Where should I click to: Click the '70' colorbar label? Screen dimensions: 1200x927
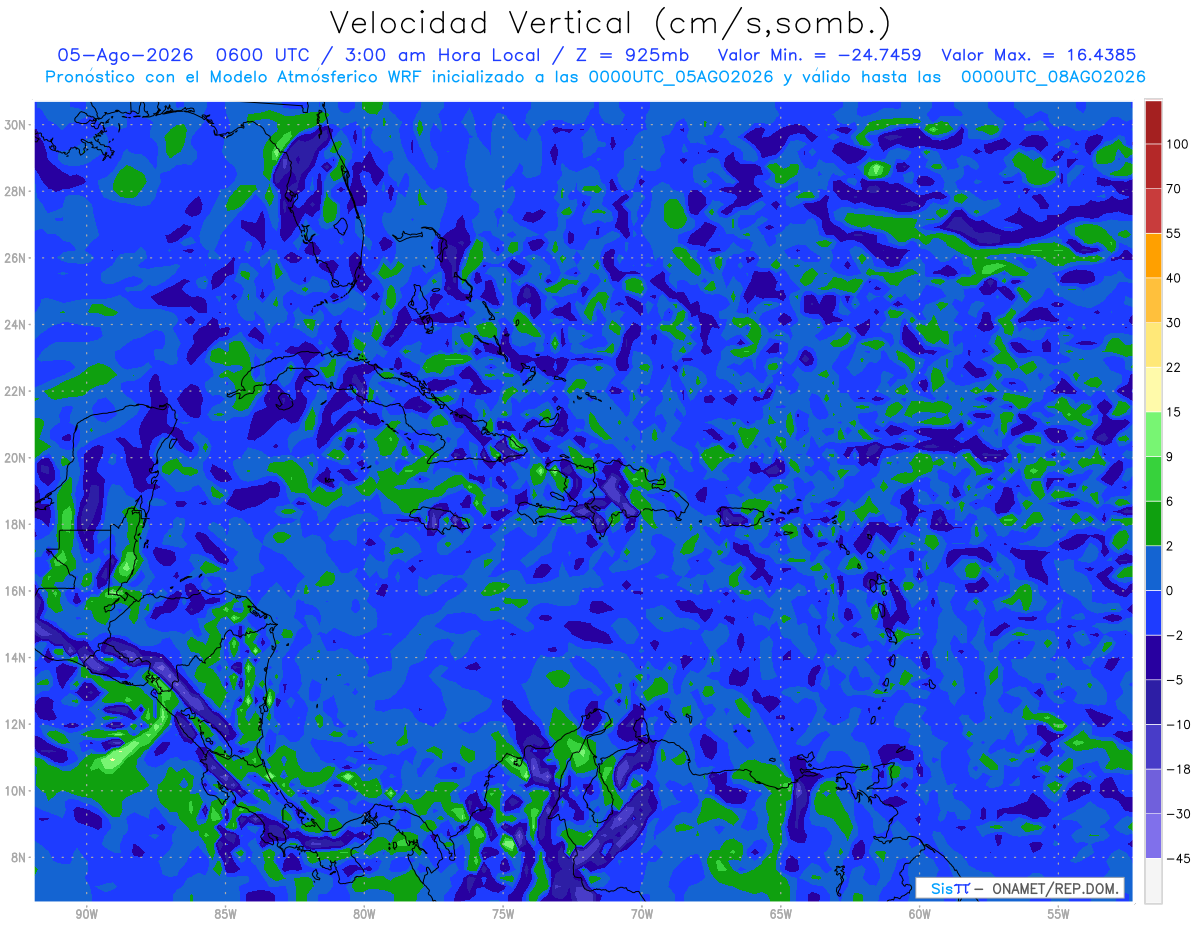(x=1174, y=189)
